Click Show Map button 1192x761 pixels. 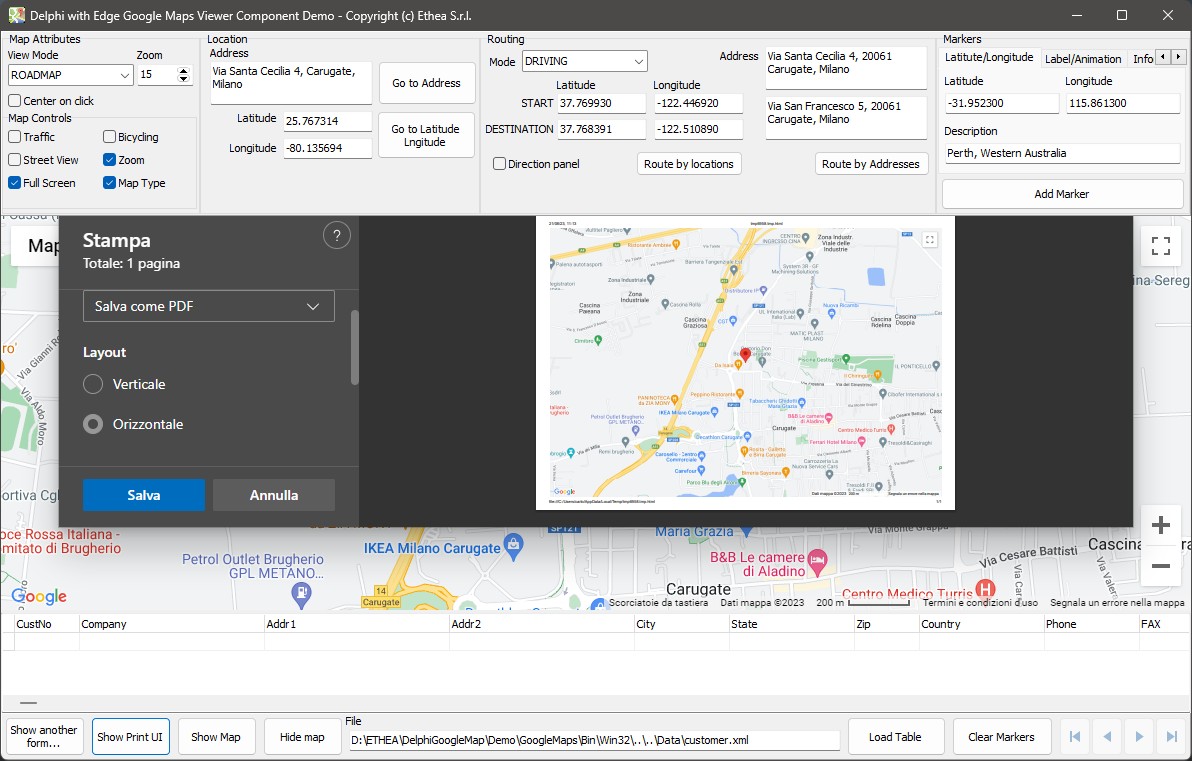(x=216, y=736)
